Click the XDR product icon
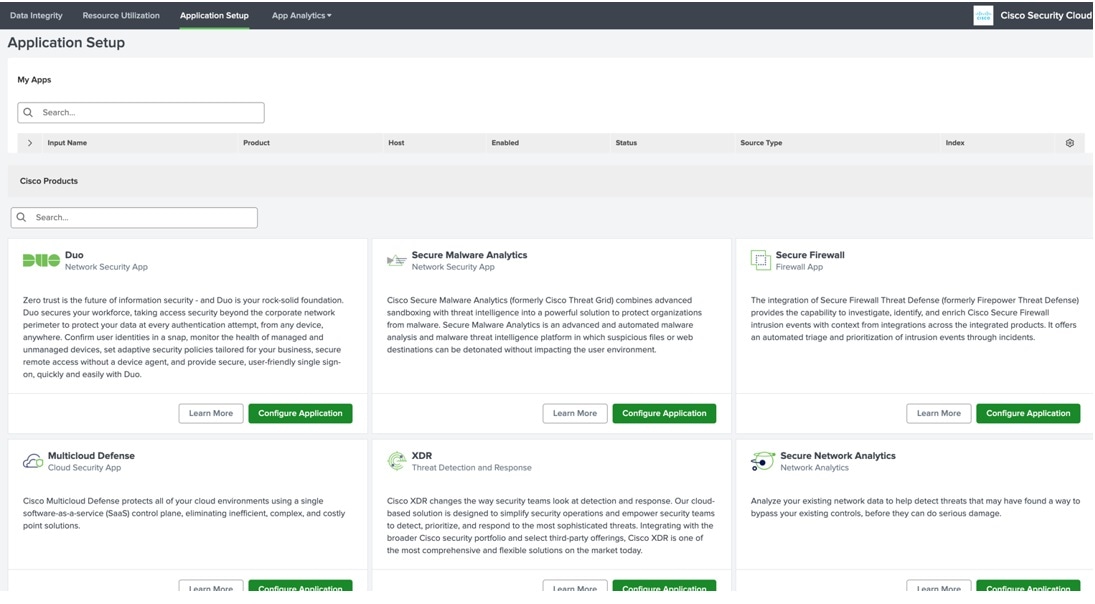 396,461
